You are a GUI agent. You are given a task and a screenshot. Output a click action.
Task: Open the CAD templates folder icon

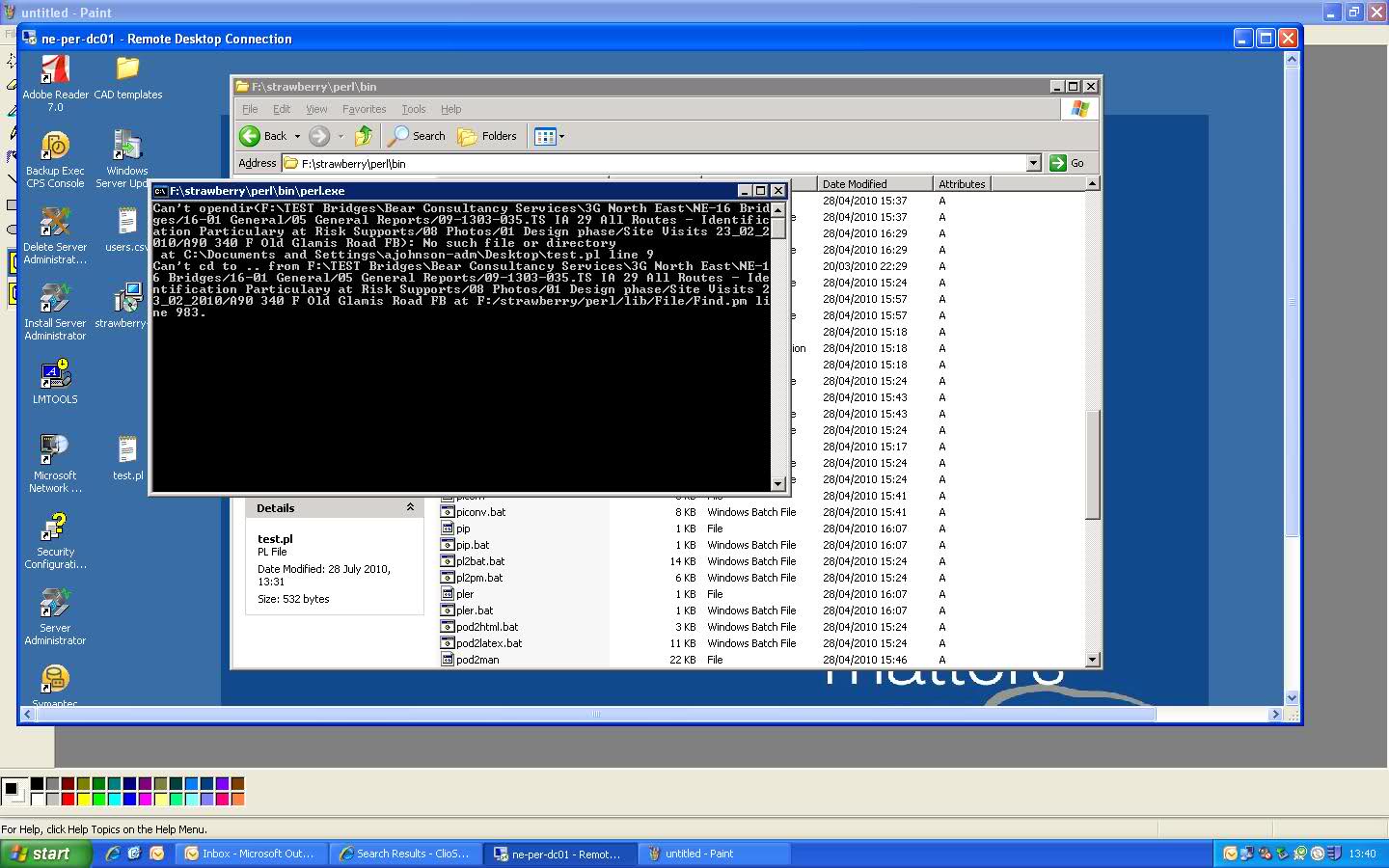127,70
